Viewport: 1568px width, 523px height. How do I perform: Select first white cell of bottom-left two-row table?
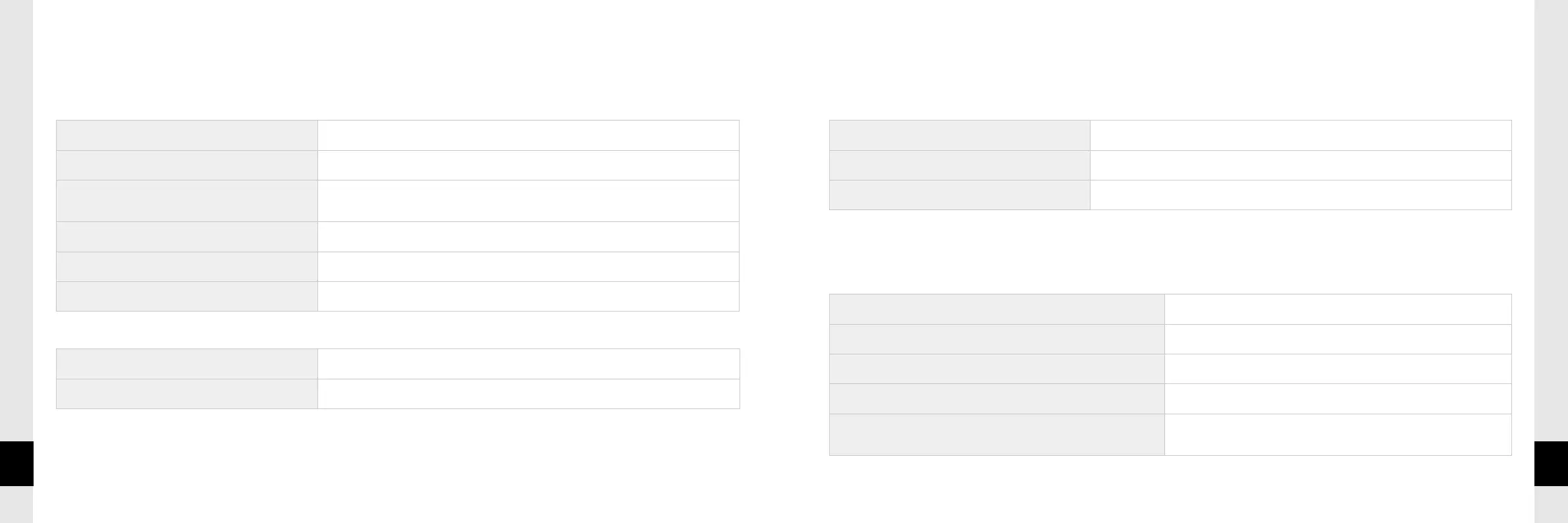(528, 364)
